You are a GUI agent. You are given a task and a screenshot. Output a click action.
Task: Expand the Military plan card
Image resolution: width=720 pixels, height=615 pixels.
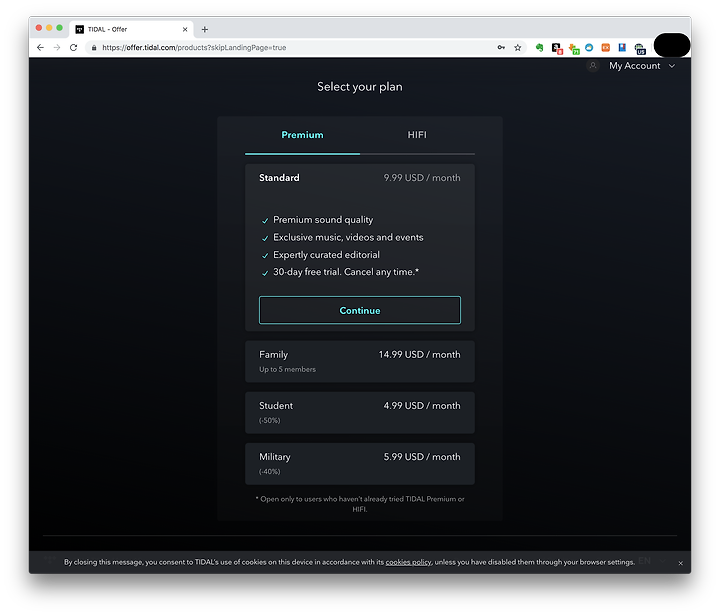click(360, 463)
